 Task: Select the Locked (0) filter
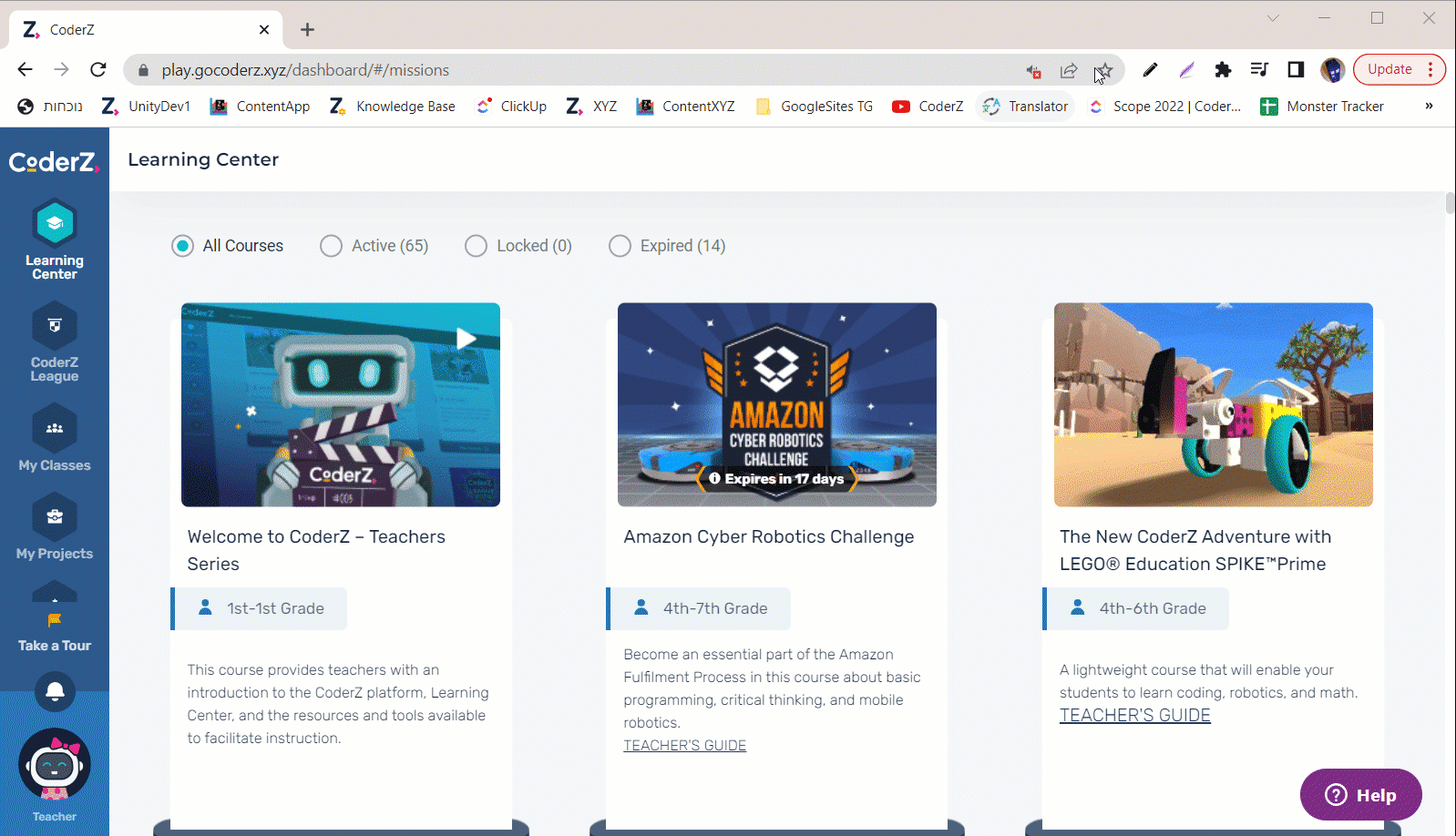click(x=518, y=246)
